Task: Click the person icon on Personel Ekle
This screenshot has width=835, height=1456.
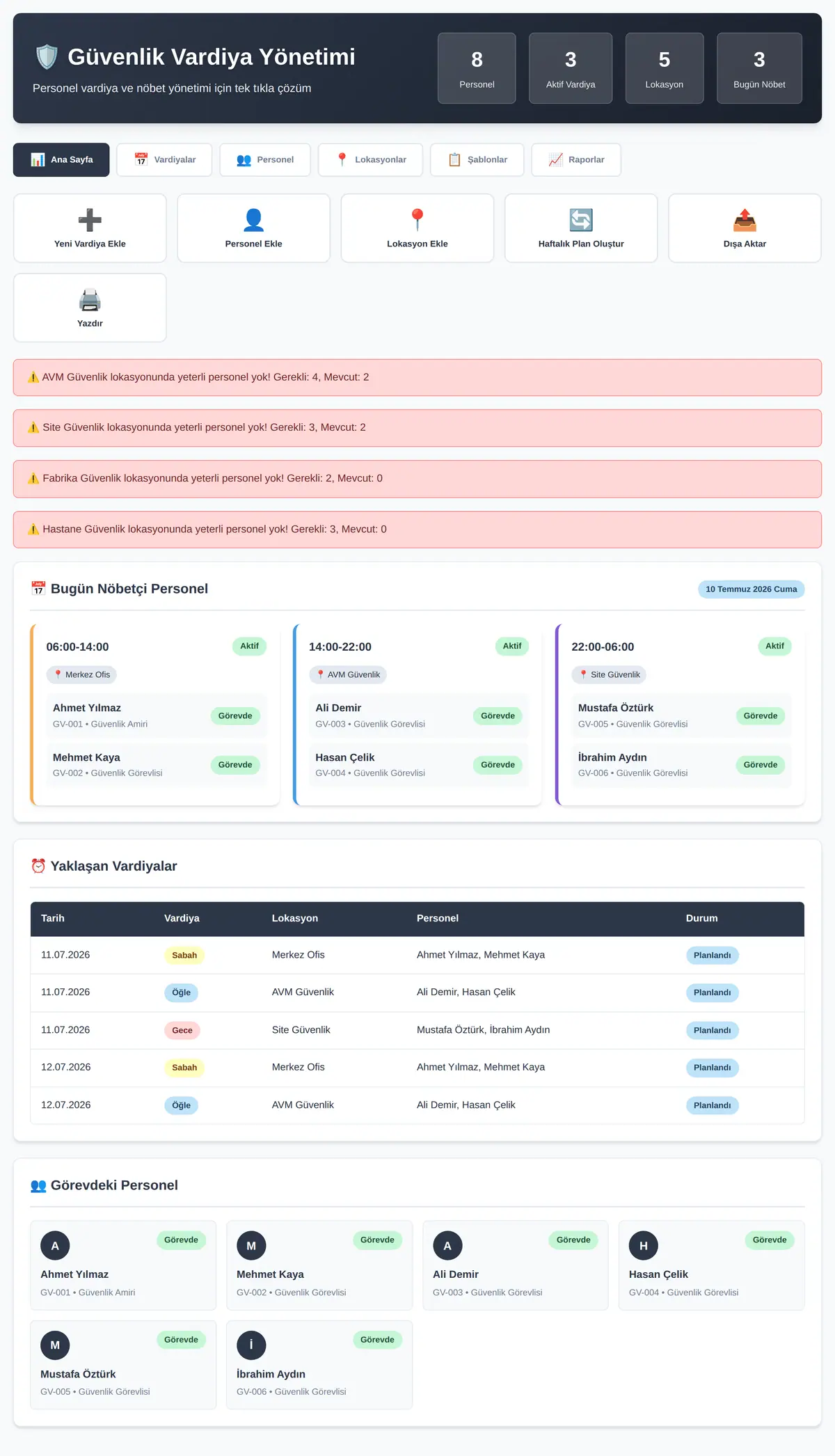Action: pos(253,220)
